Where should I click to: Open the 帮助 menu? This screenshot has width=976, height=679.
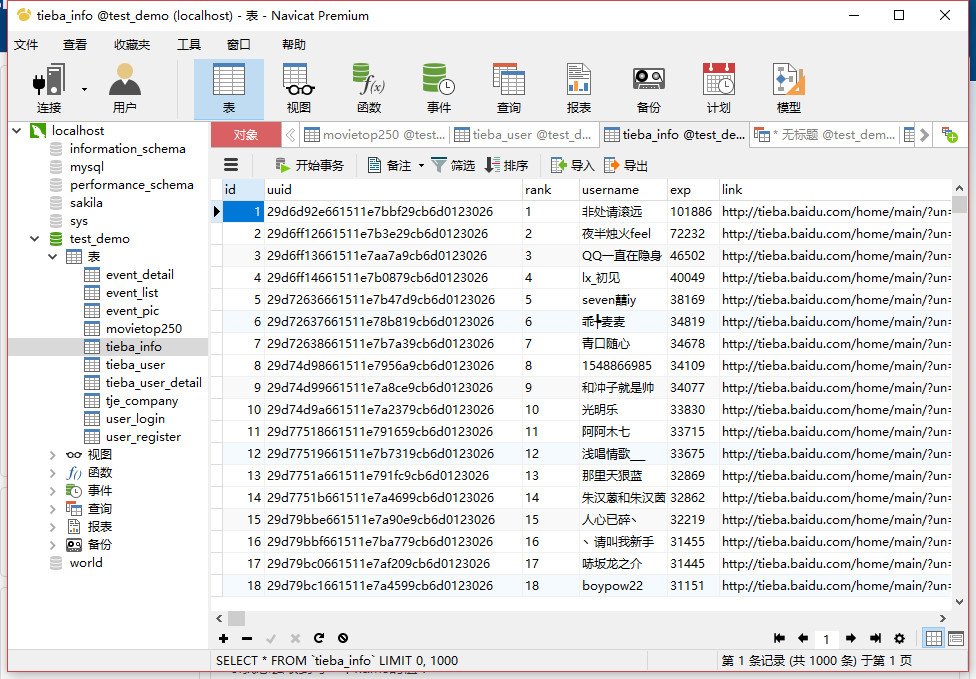pyautogui.click(x=294, y=45)
